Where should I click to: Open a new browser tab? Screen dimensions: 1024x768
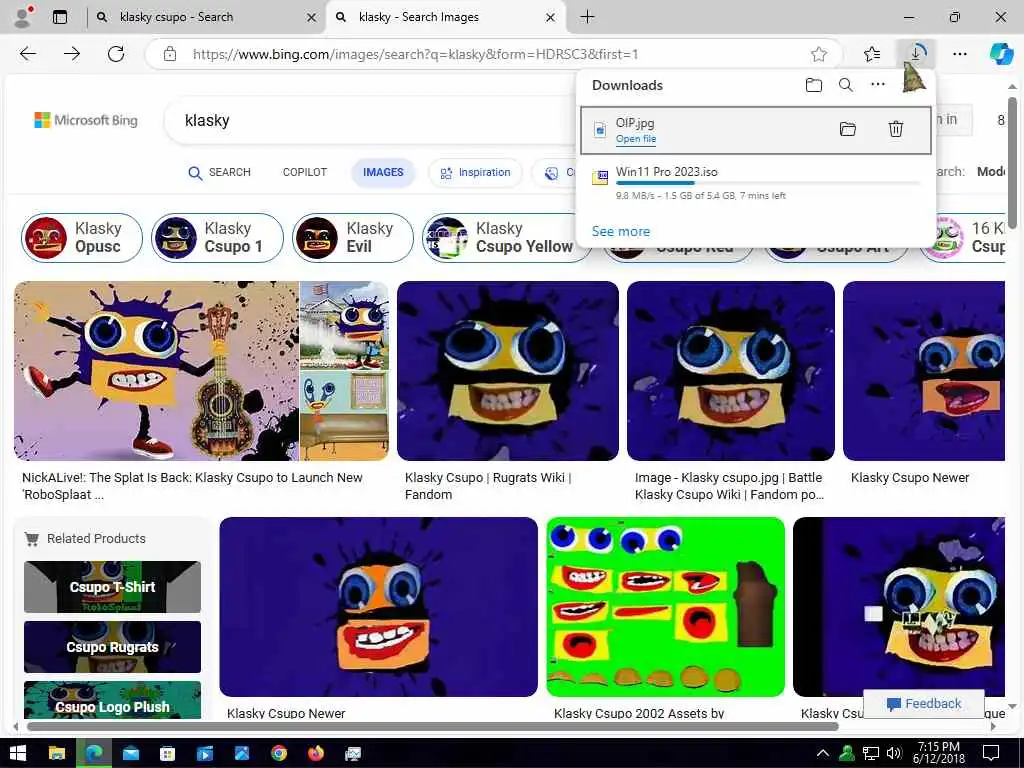(587, 17)
